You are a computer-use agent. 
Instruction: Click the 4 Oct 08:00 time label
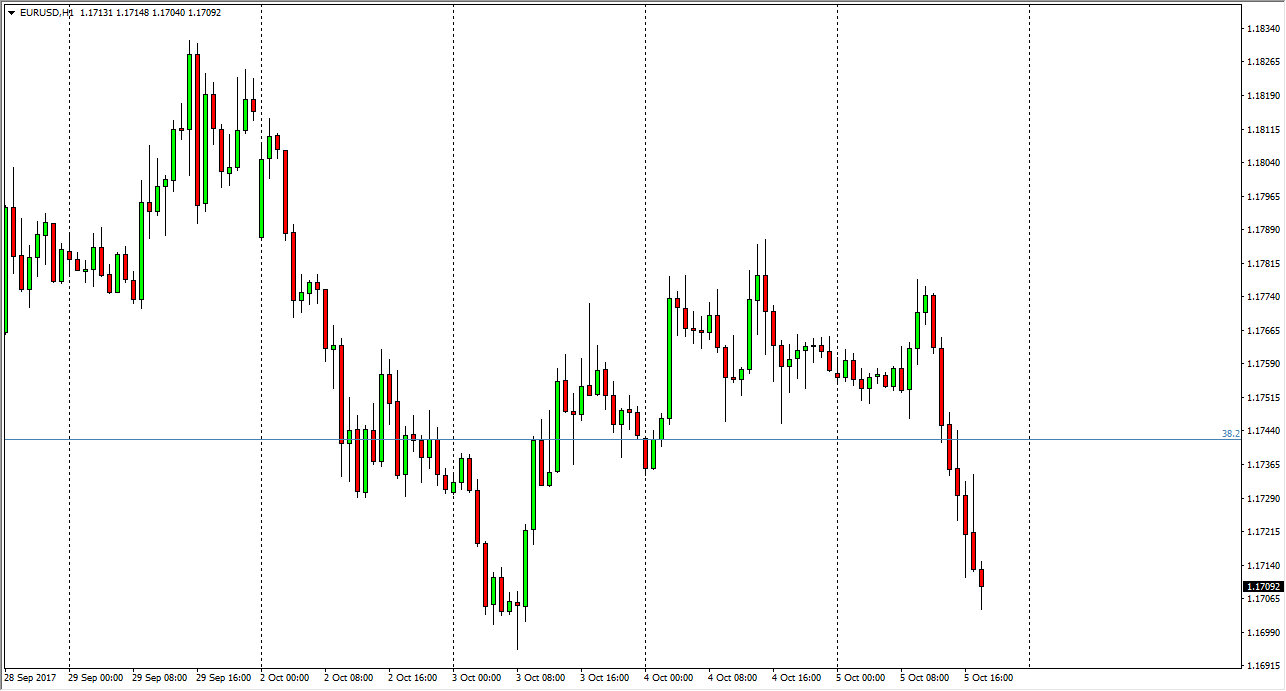pos(734,678)
